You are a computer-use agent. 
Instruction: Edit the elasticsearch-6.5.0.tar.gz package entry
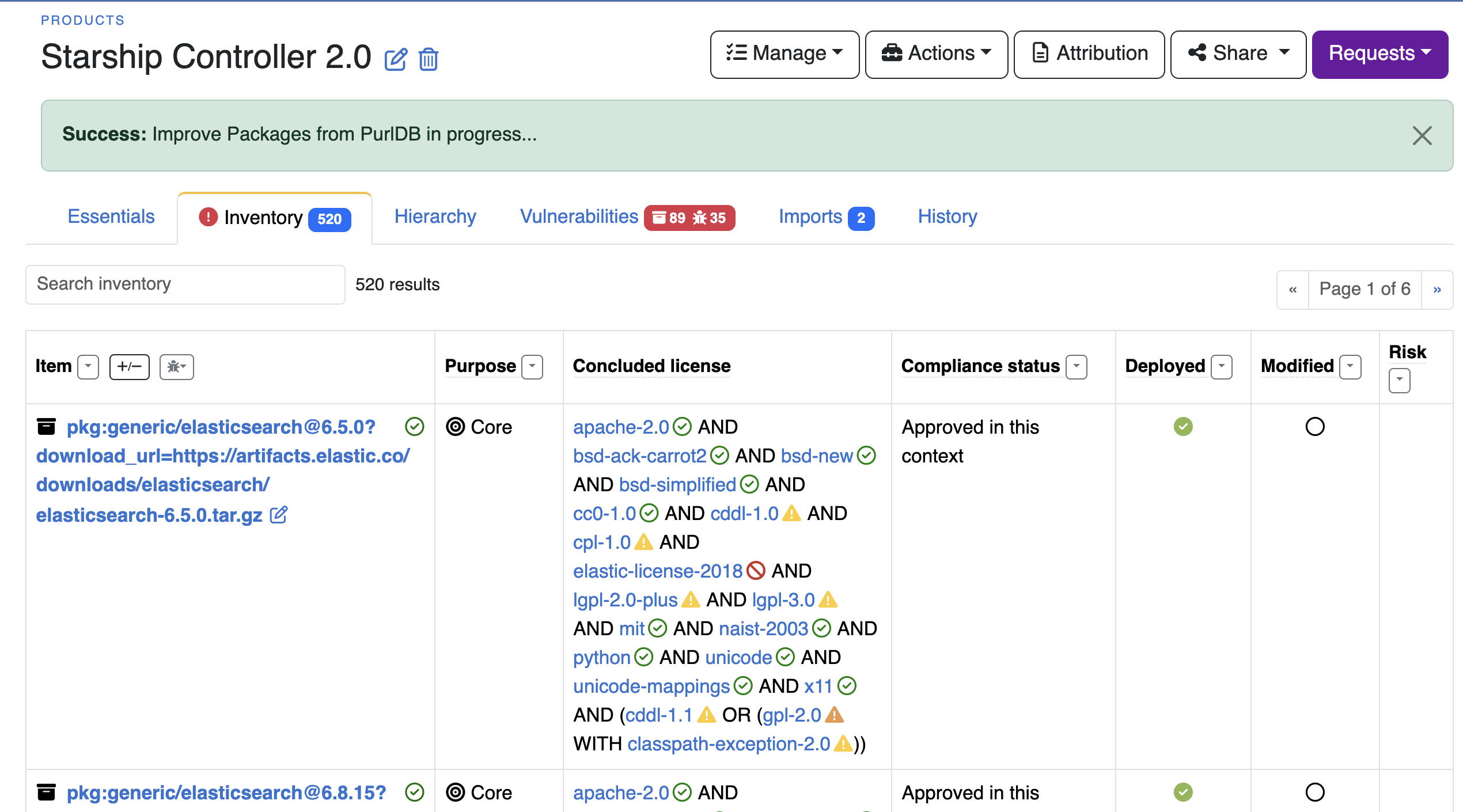pos(279,514)
